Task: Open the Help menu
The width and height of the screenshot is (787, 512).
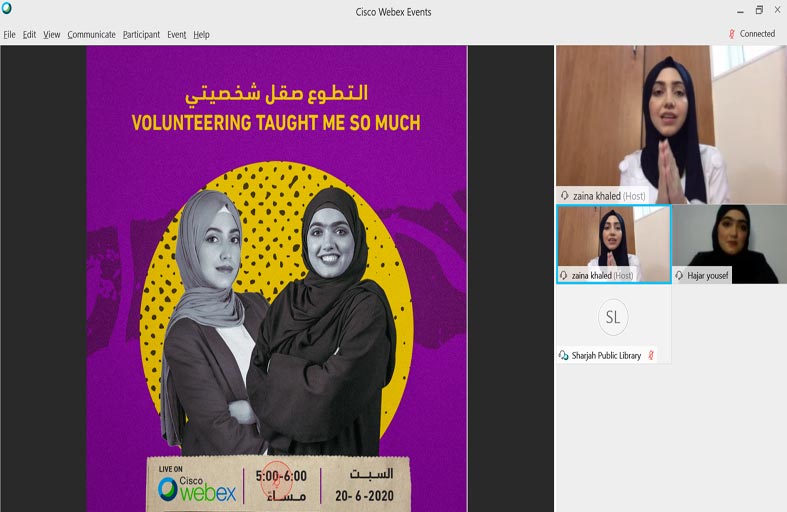Action: [x=201, y=35]
